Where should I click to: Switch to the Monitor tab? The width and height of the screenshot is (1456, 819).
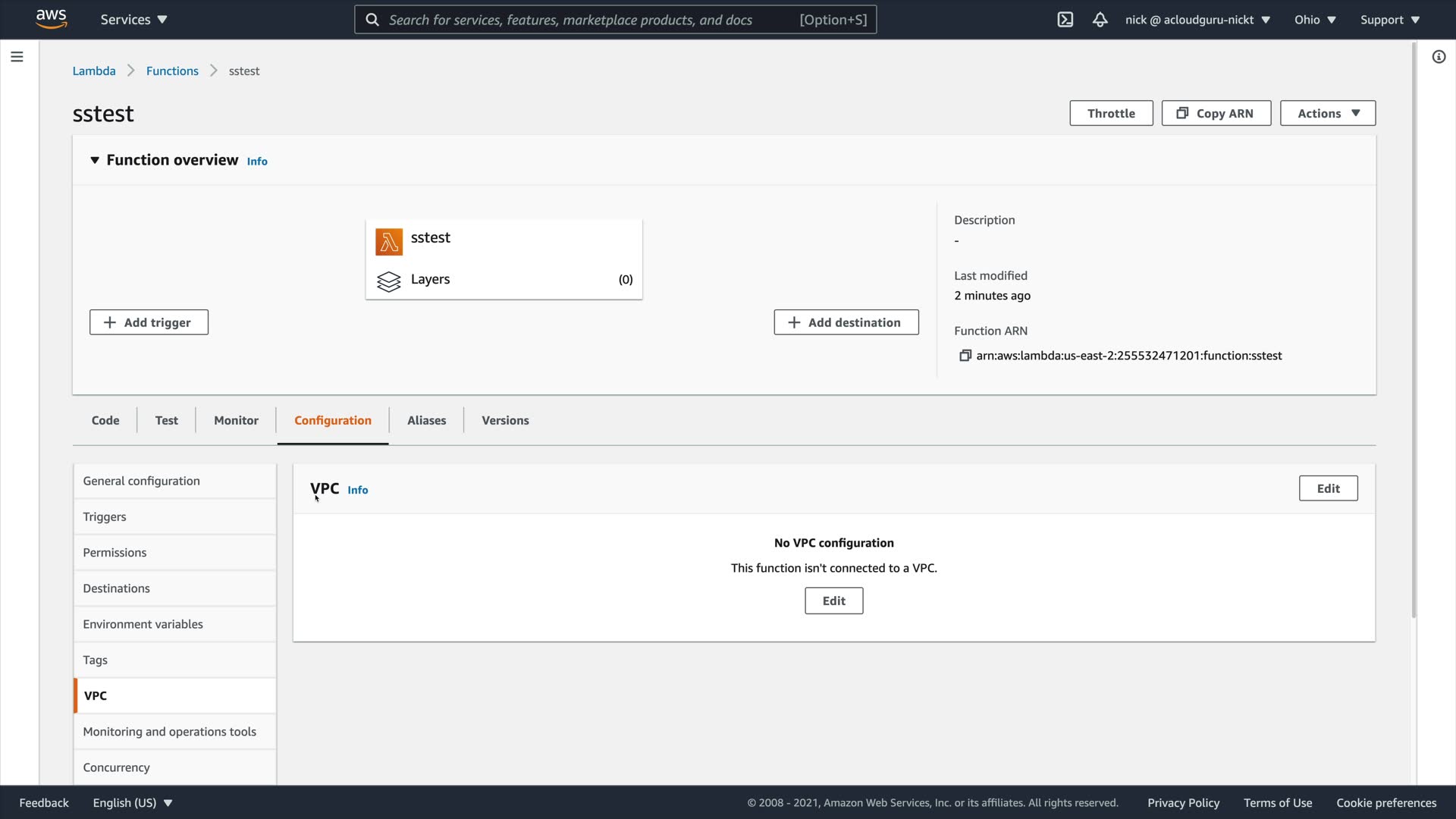(x=236, y=420)
